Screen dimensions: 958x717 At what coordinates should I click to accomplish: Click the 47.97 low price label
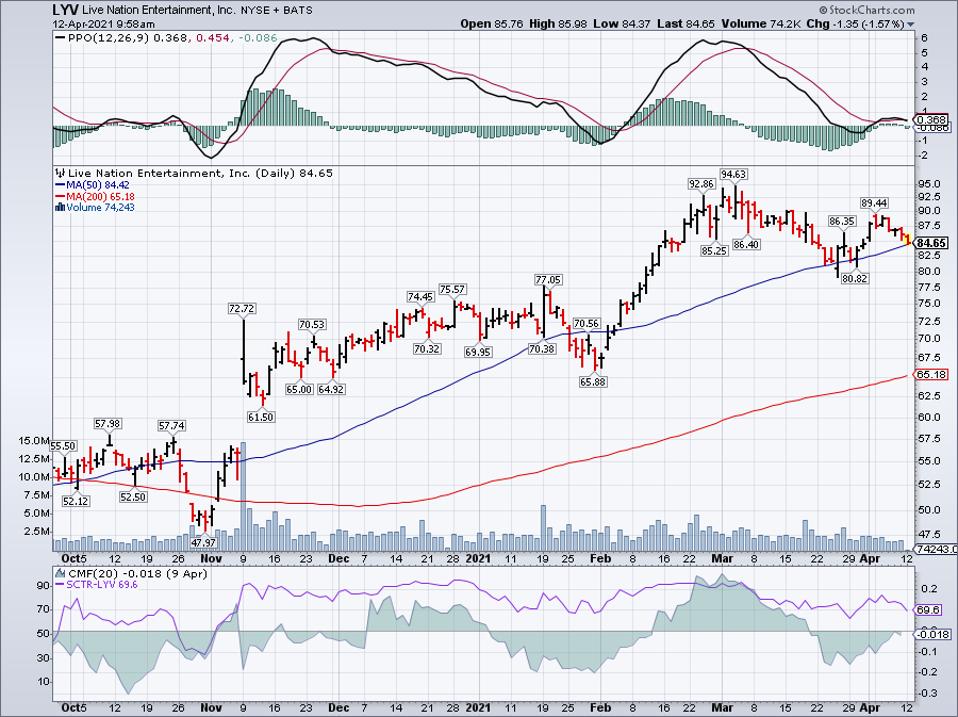[203, 542]
